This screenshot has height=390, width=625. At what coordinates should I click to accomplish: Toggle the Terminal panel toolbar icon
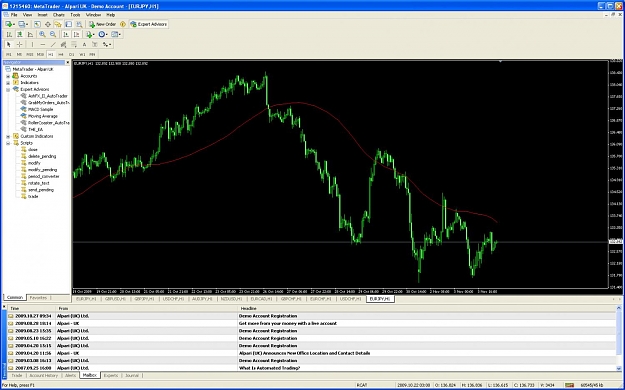coord(69,24)
